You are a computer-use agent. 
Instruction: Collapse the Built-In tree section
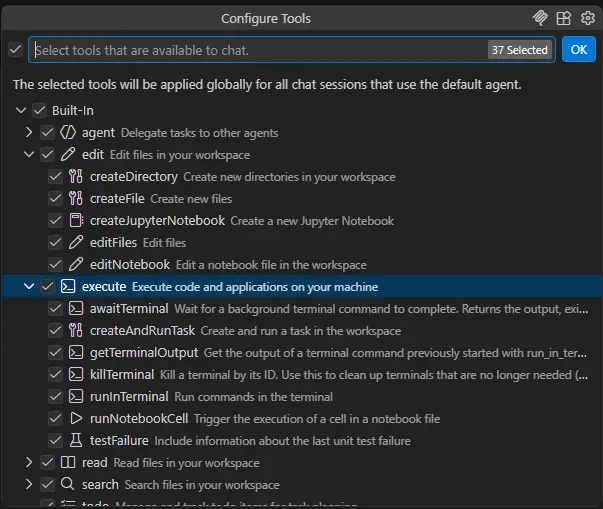tap(21, 111)
